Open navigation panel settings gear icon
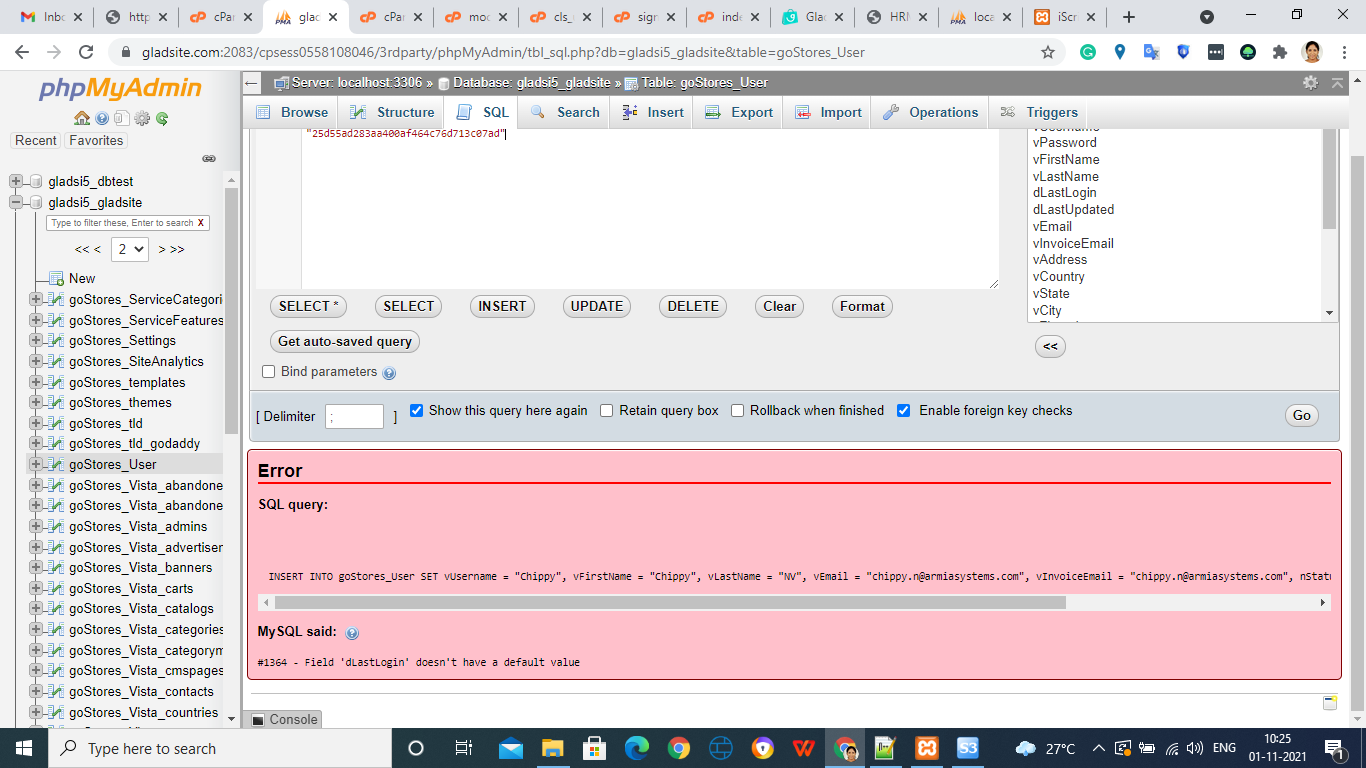Viewport: 1366px width, 768px height. tap(142, 118)
